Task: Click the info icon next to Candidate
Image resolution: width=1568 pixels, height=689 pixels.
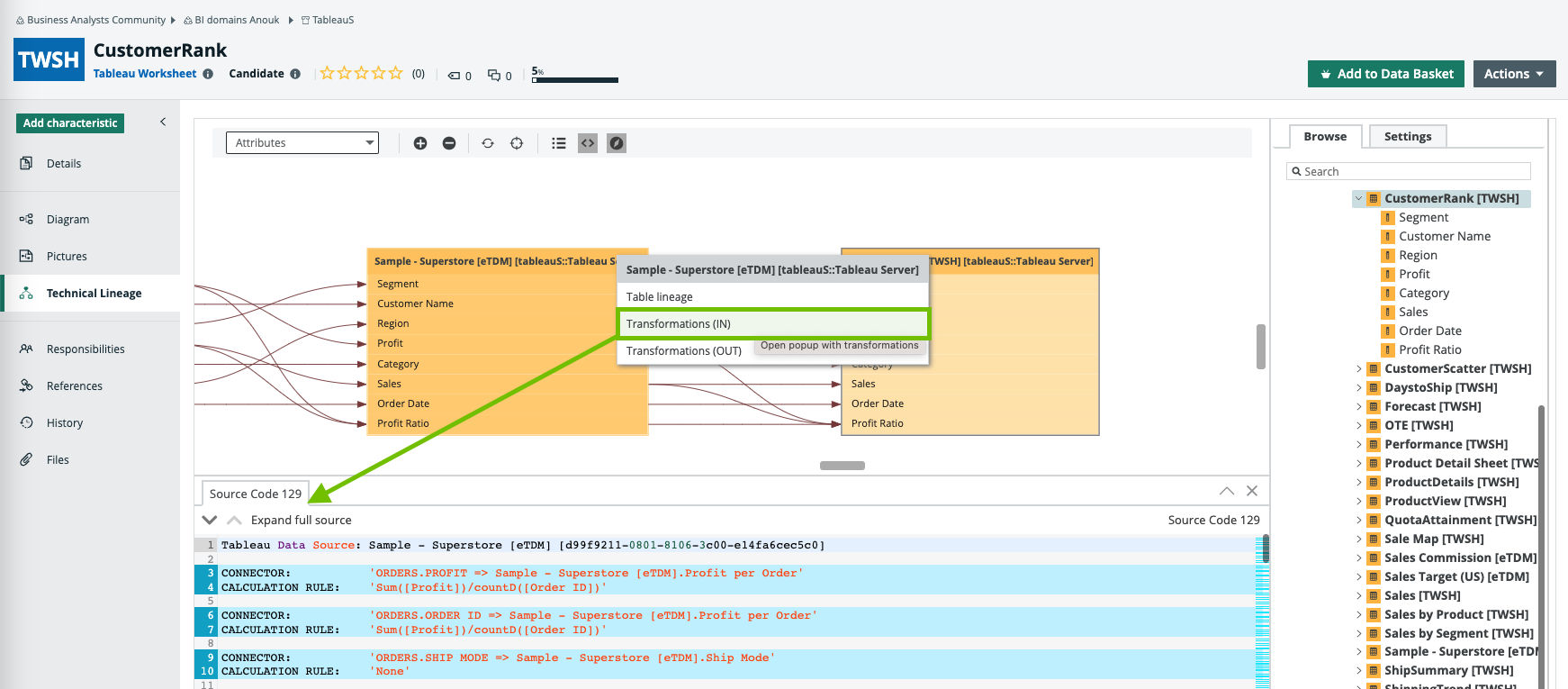Action: (295, 74)
